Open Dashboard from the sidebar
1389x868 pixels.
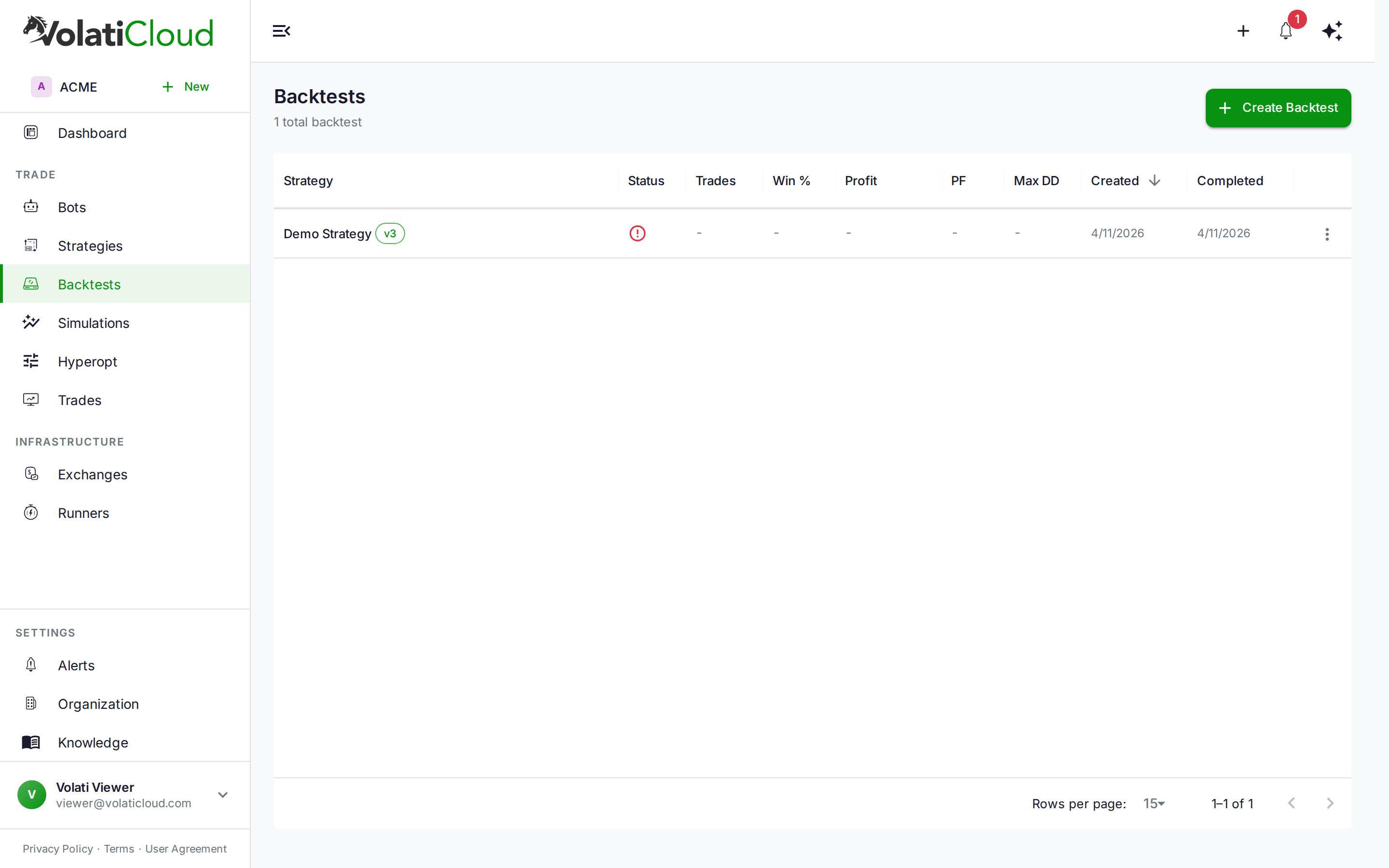[x=125, y=133]
